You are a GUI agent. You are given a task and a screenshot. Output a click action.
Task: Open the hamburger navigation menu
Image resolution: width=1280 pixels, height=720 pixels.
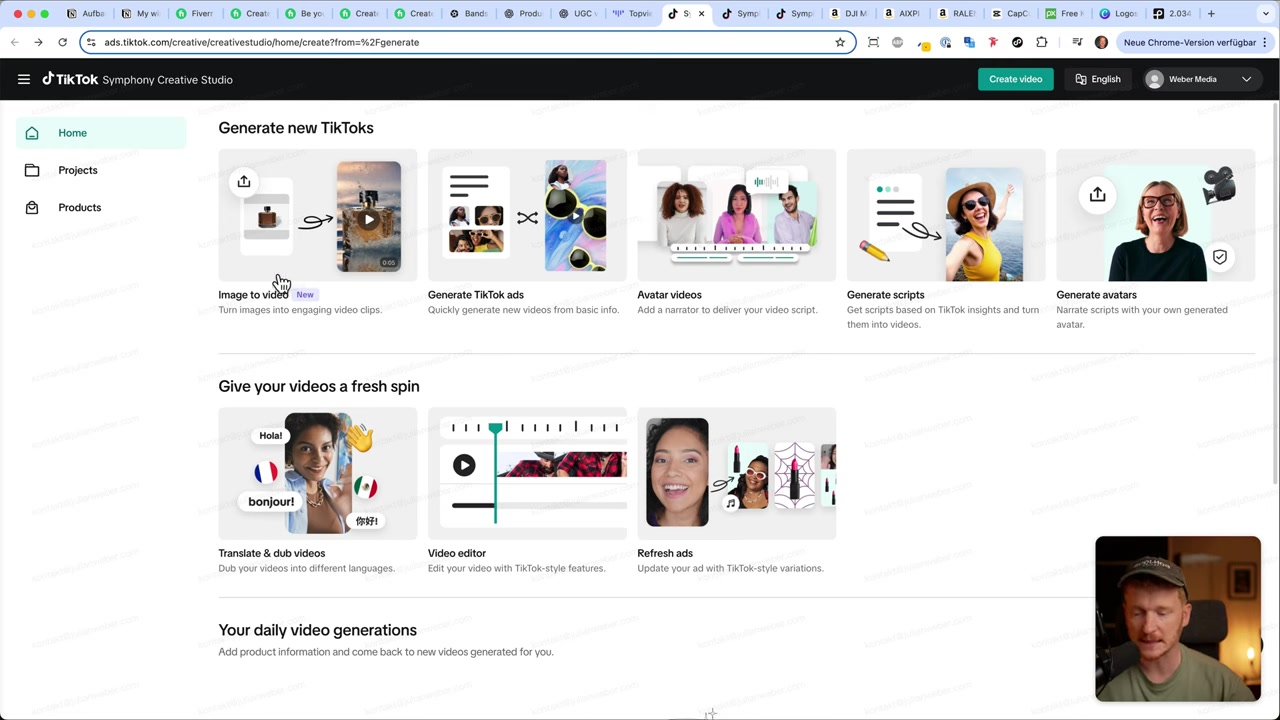coord(24,79)
